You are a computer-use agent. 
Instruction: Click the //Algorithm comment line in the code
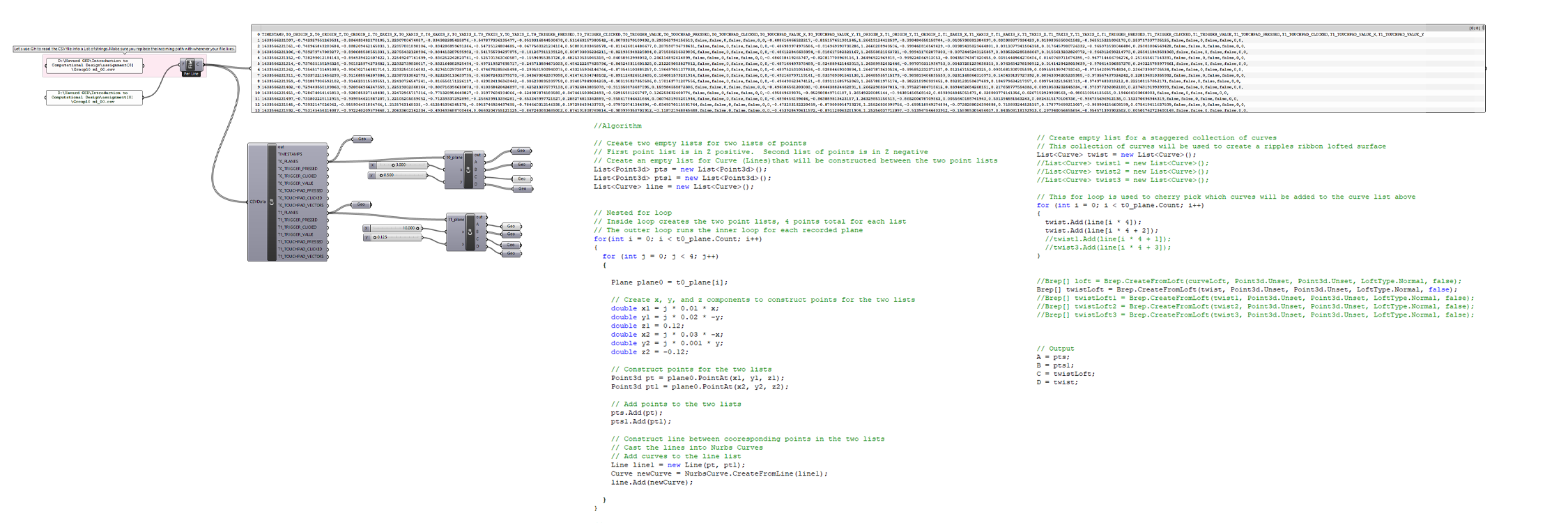pos(617,126)
